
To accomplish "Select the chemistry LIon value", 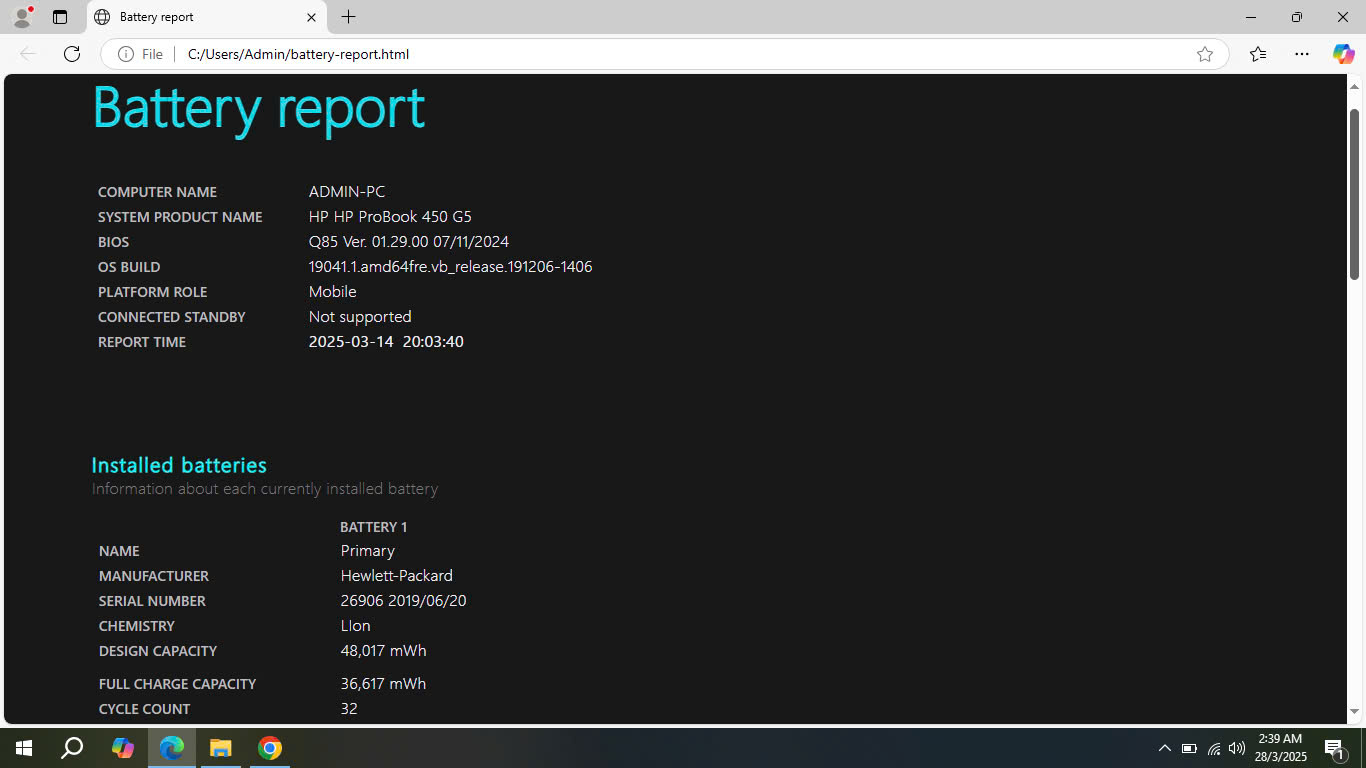I will click(x=356, y=626).
